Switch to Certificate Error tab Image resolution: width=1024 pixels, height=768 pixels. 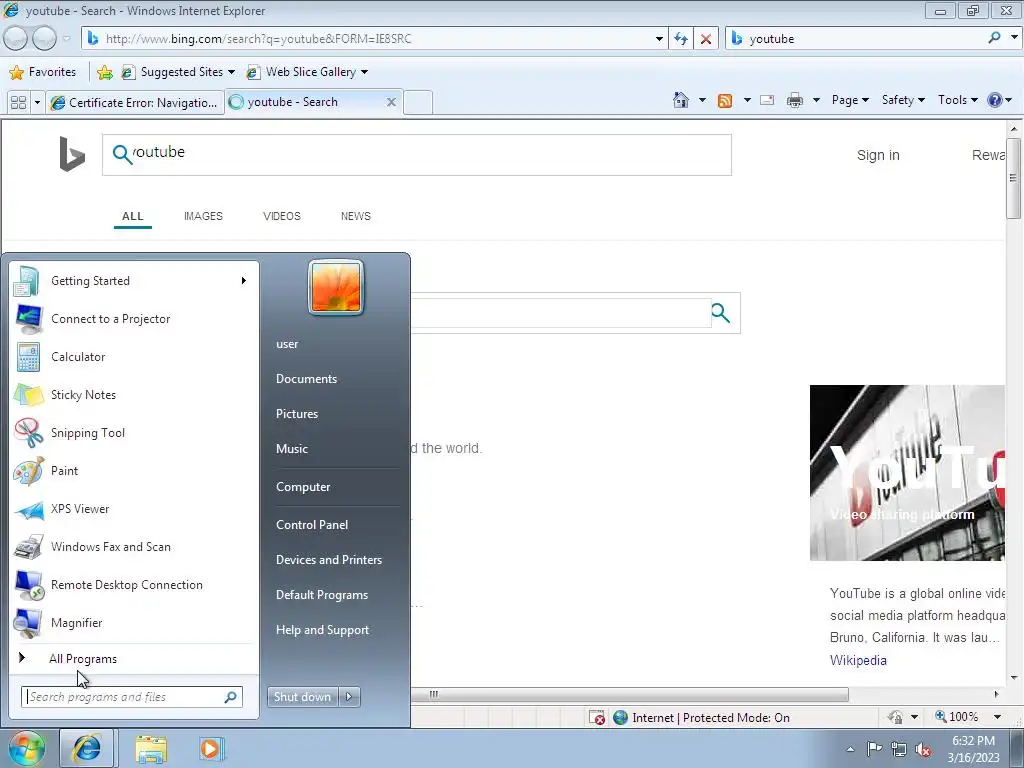point(135,103)
